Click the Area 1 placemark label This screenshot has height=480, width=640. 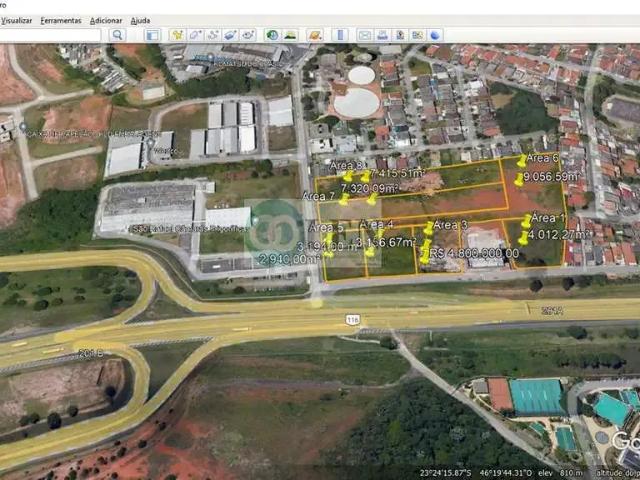coord(548,218)
